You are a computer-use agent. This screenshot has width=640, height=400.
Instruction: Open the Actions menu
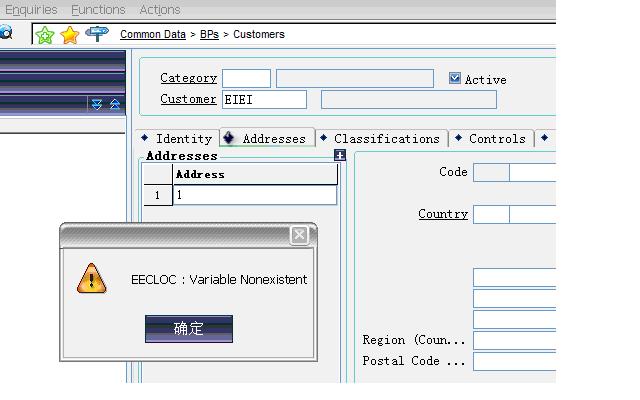(x=160, y=9)
